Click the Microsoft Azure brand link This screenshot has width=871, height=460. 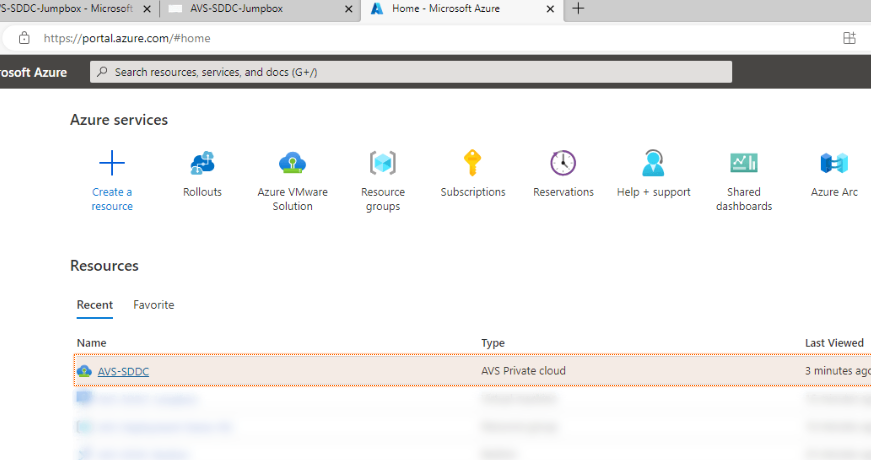[x=33, y=72]
